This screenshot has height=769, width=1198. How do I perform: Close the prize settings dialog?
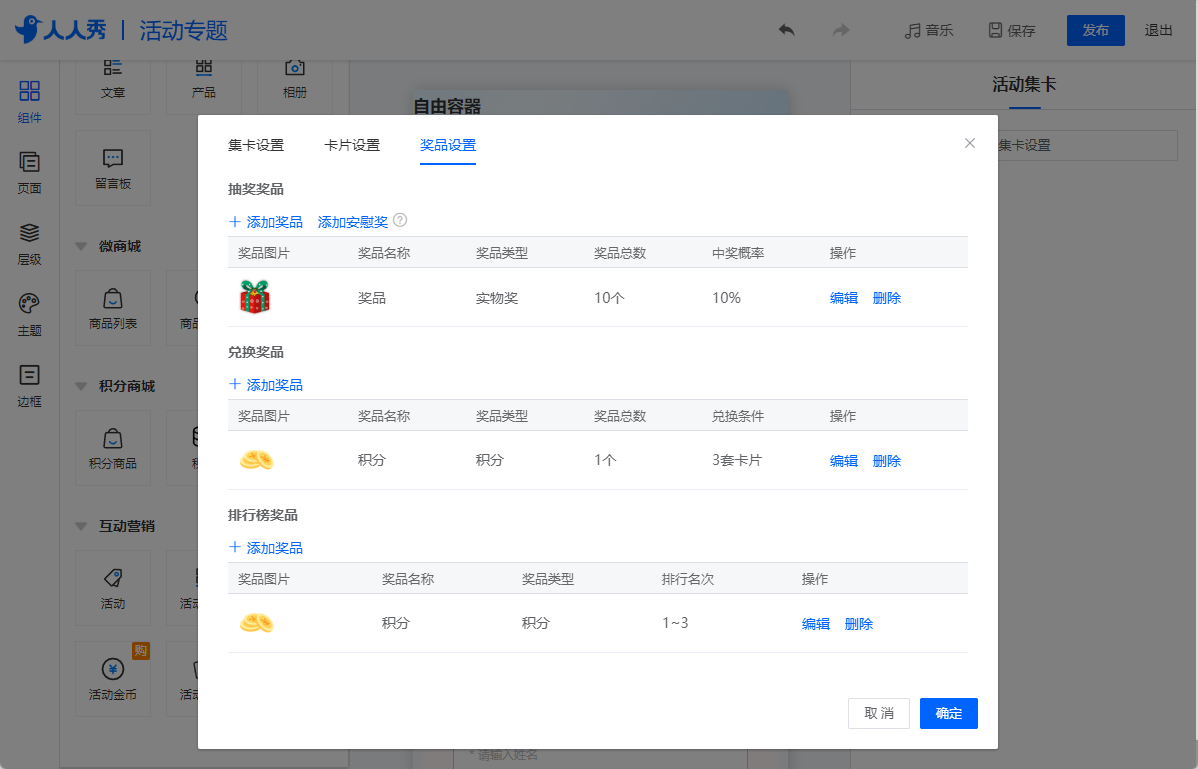[970, 144]
